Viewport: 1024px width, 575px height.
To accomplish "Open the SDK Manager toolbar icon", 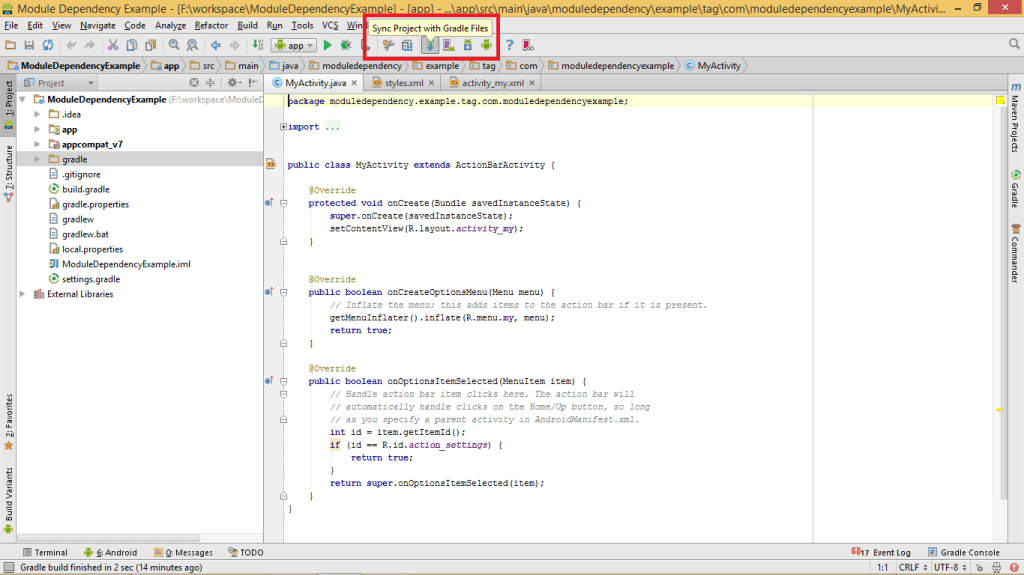I will 468,45.
